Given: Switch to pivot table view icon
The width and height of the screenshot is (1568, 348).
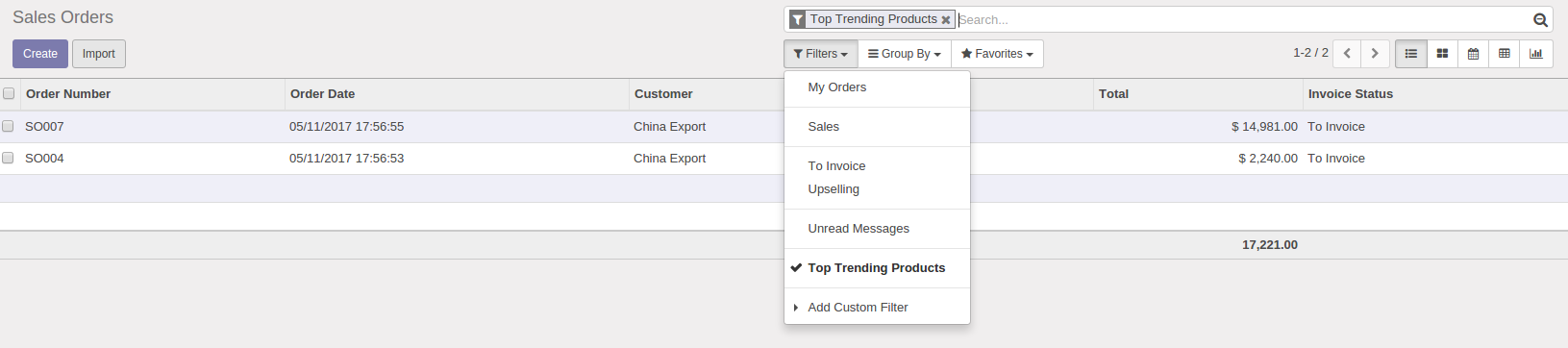Looking at the screenshot, I should tap(1505, 54).
